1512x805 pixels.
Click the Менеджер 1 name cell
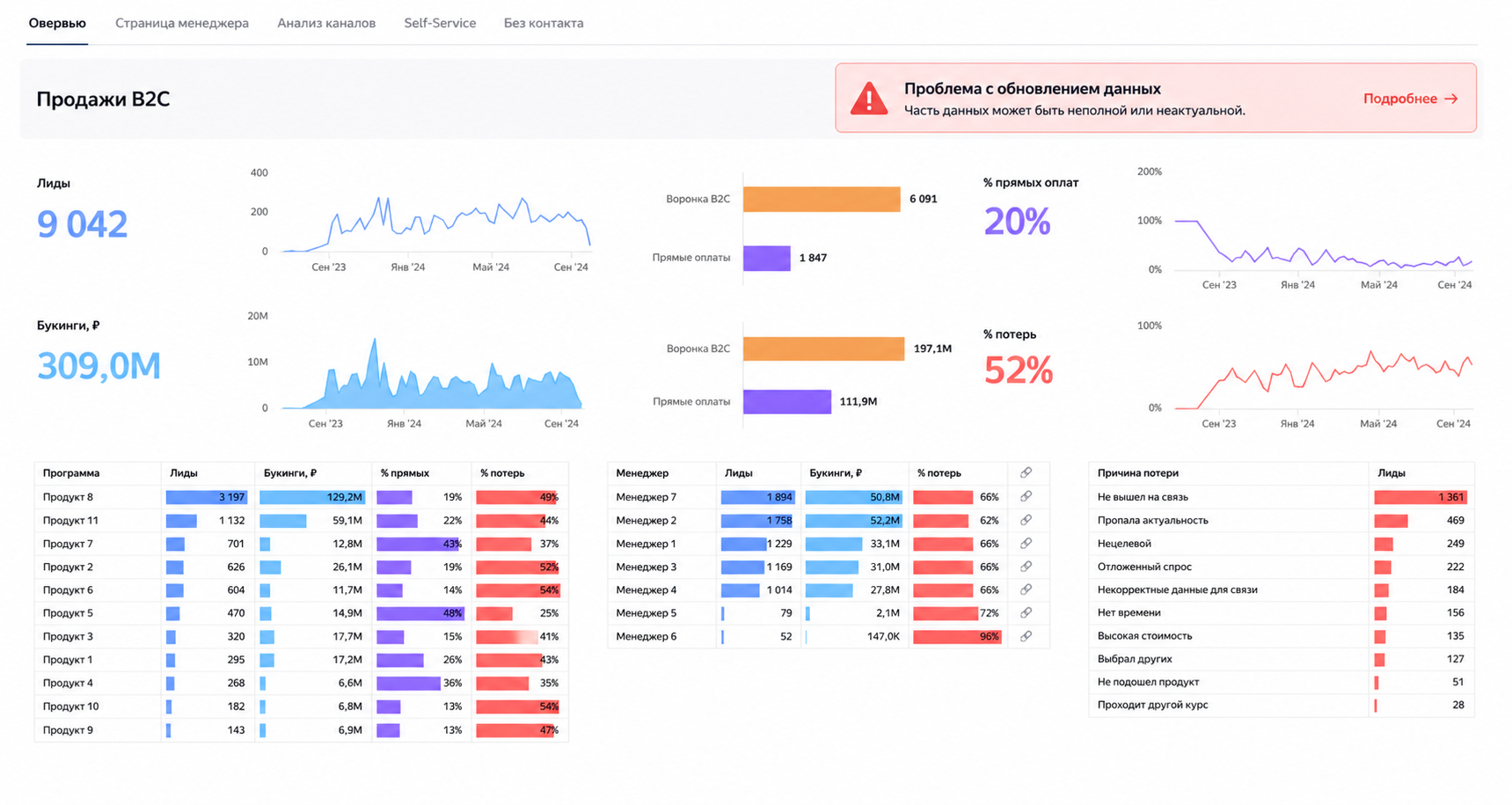[x=646, y=544]
